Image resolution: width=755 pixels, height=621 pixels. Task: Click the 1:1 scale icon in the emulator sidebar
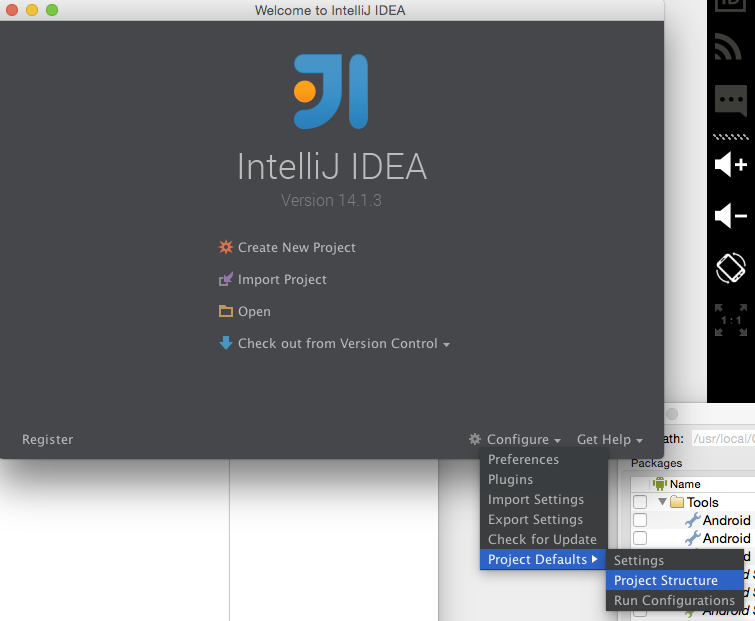pyautogui.click(x=731, y=320)
